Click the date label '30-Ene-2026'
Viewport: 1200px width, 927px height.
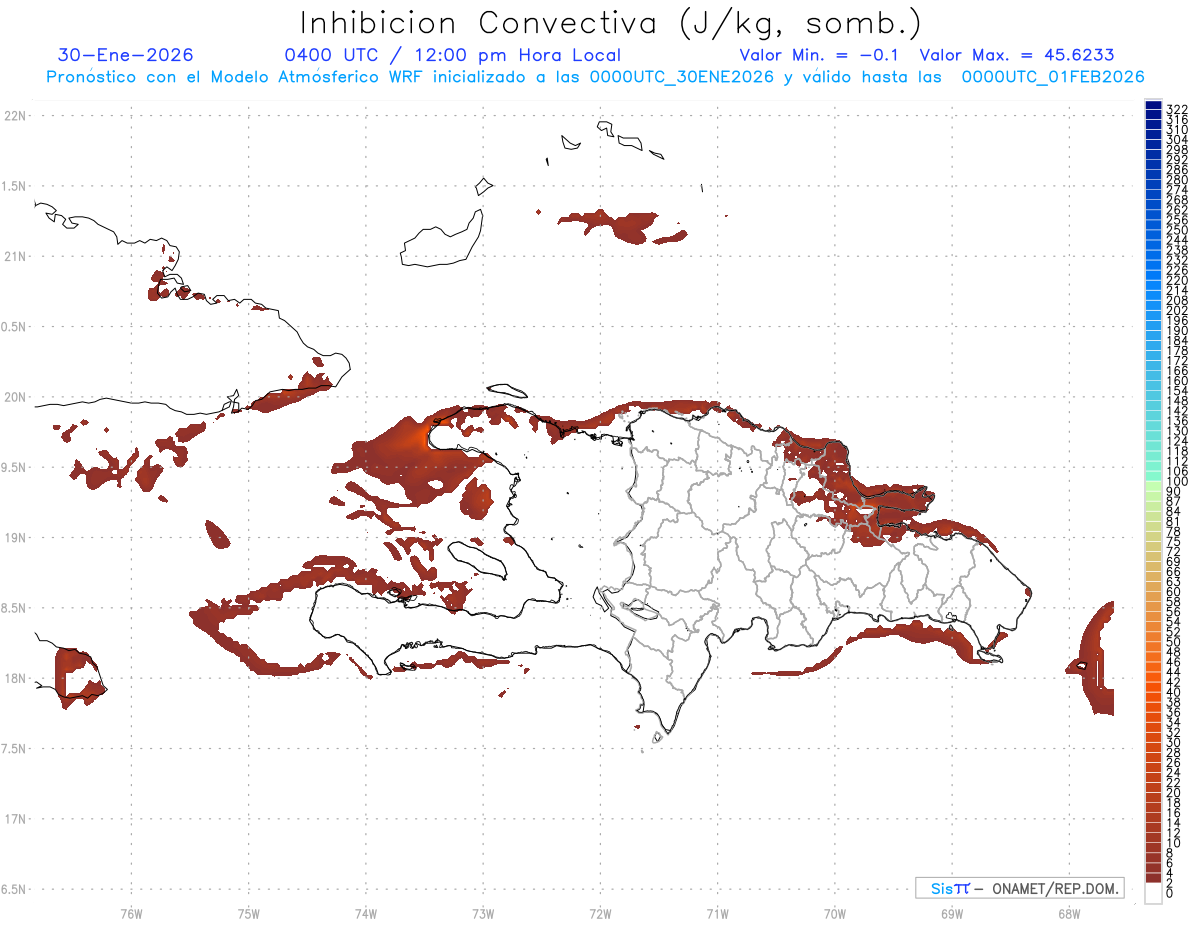click(x=126, y=55)
